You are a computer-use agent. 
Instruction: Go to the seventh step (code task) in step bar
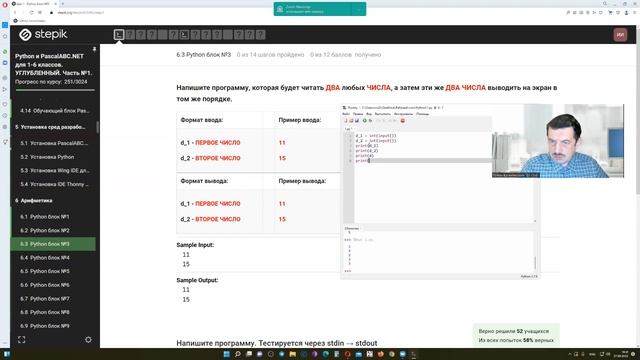click(184, 35)
